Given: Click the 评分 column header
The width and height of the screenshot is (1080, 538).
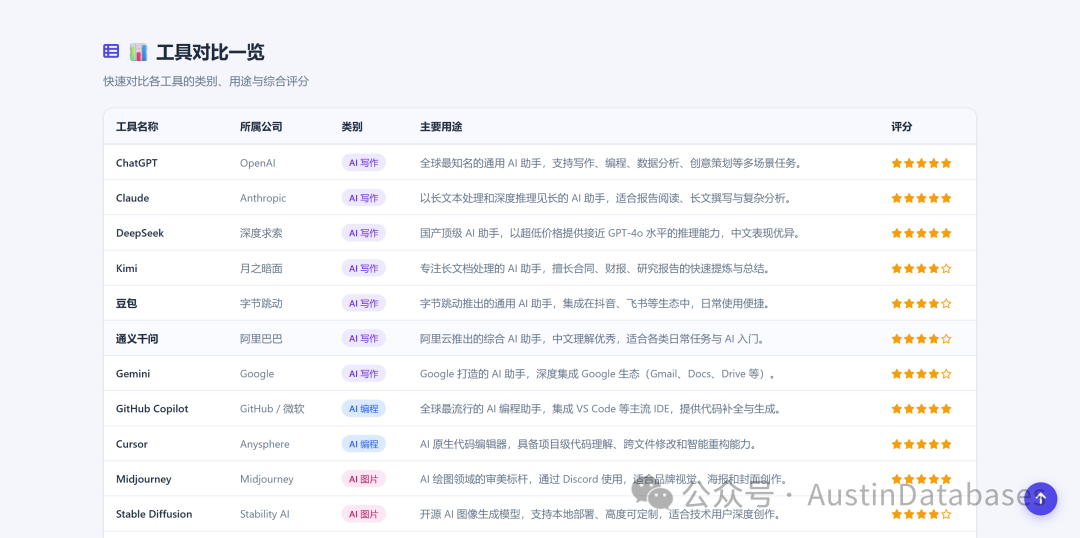Looking at the screenshot, I should (902, 127).
